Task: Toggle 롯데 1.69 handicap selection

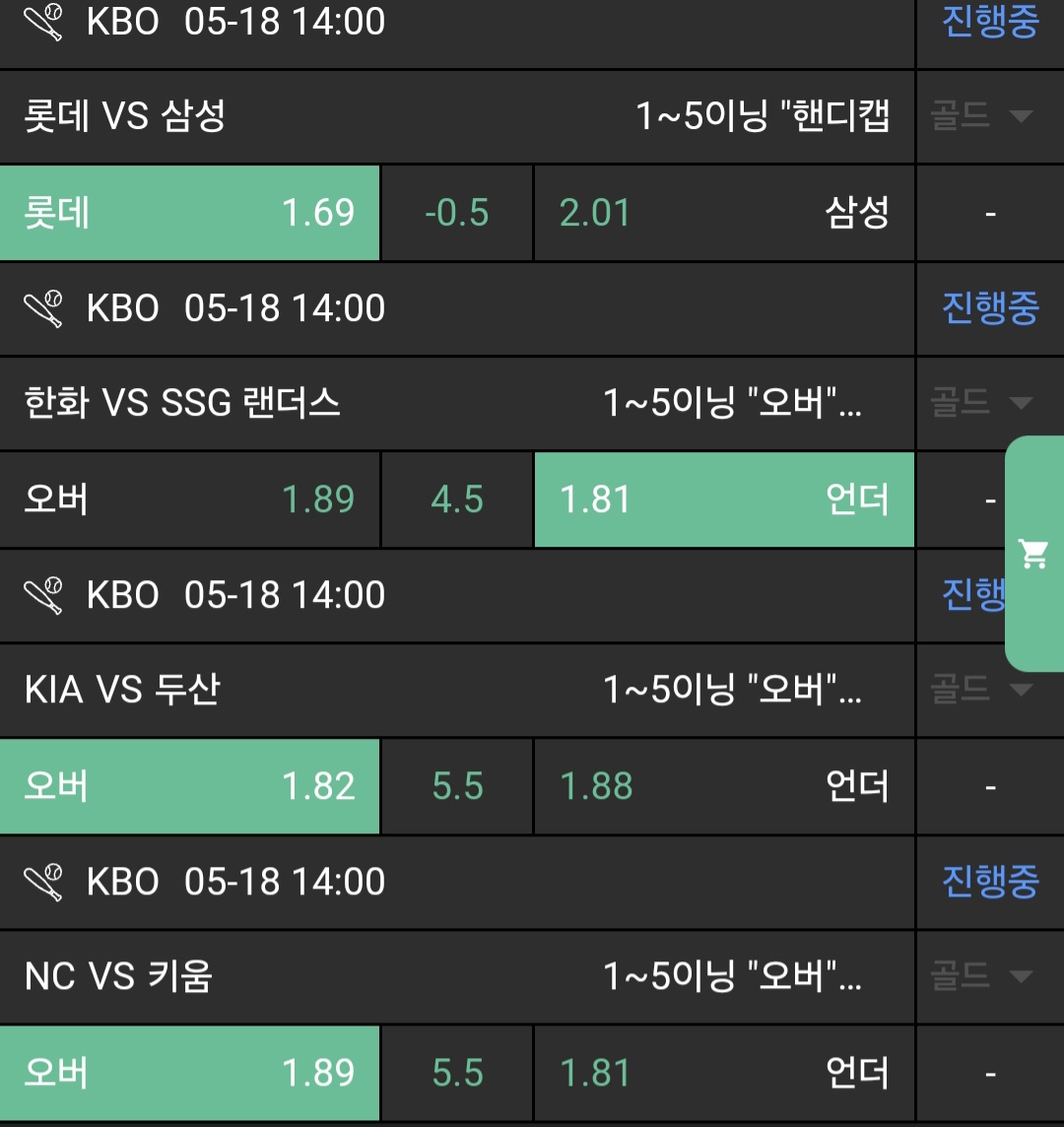Action: point(189,213)
